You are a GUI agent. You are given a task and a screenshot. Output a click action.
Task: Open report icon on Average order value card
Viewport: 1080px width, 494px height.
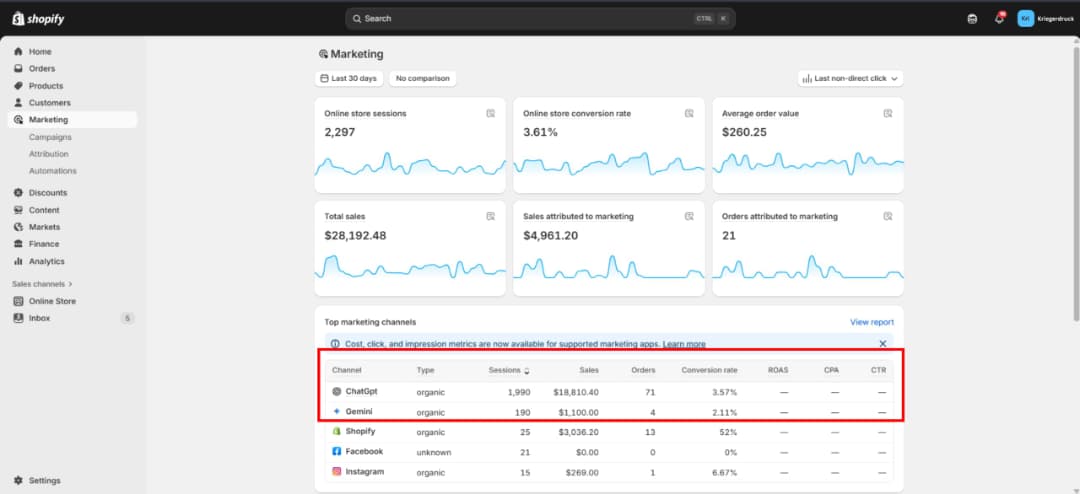click(888, 113)
